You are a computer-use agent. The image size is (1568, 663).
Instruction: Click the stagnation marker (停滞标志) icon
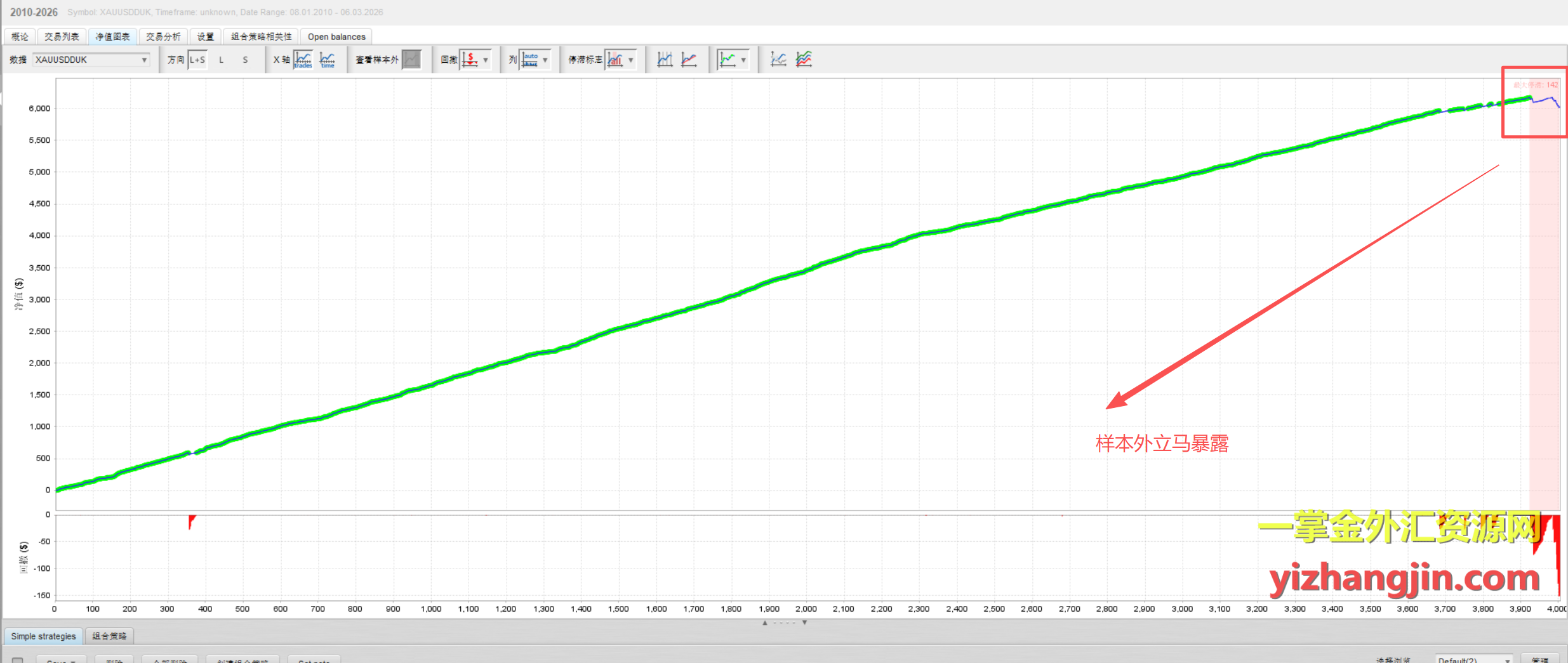pyautogui.click(x=615, y=60)
